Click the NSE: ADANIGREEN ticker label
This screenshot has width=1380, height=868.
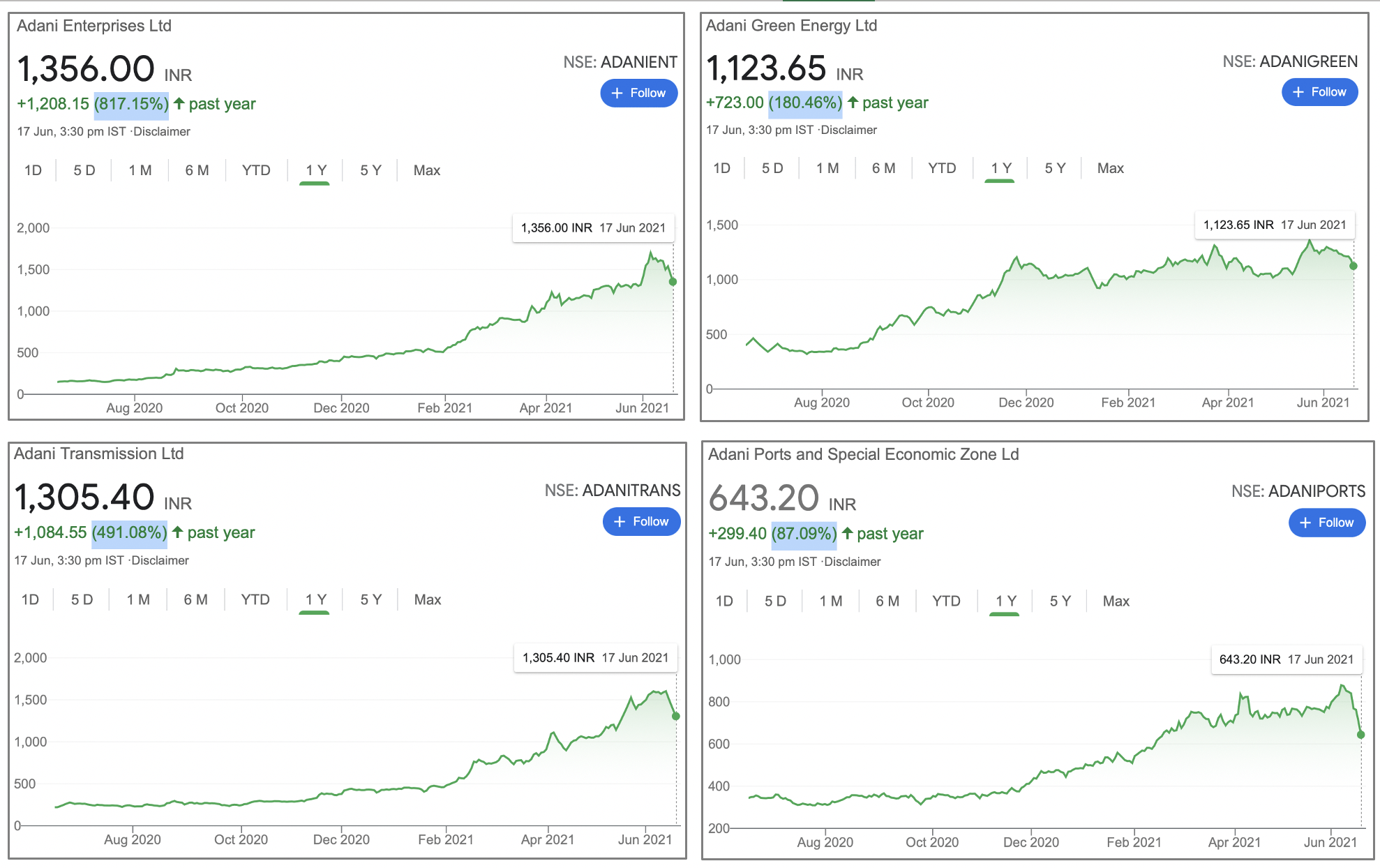tap(1290, 61)
